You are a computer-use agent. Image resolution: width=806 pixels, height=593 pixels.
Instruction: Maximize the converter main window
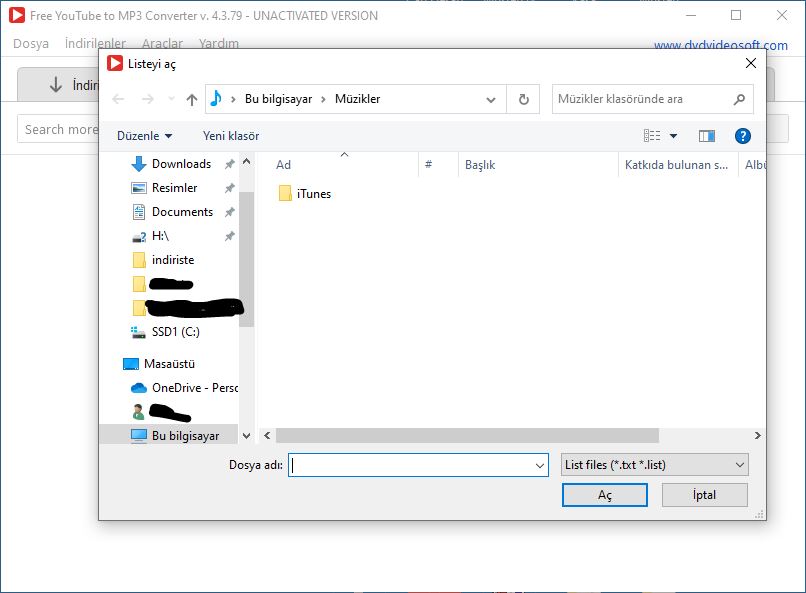pos(736,15)
